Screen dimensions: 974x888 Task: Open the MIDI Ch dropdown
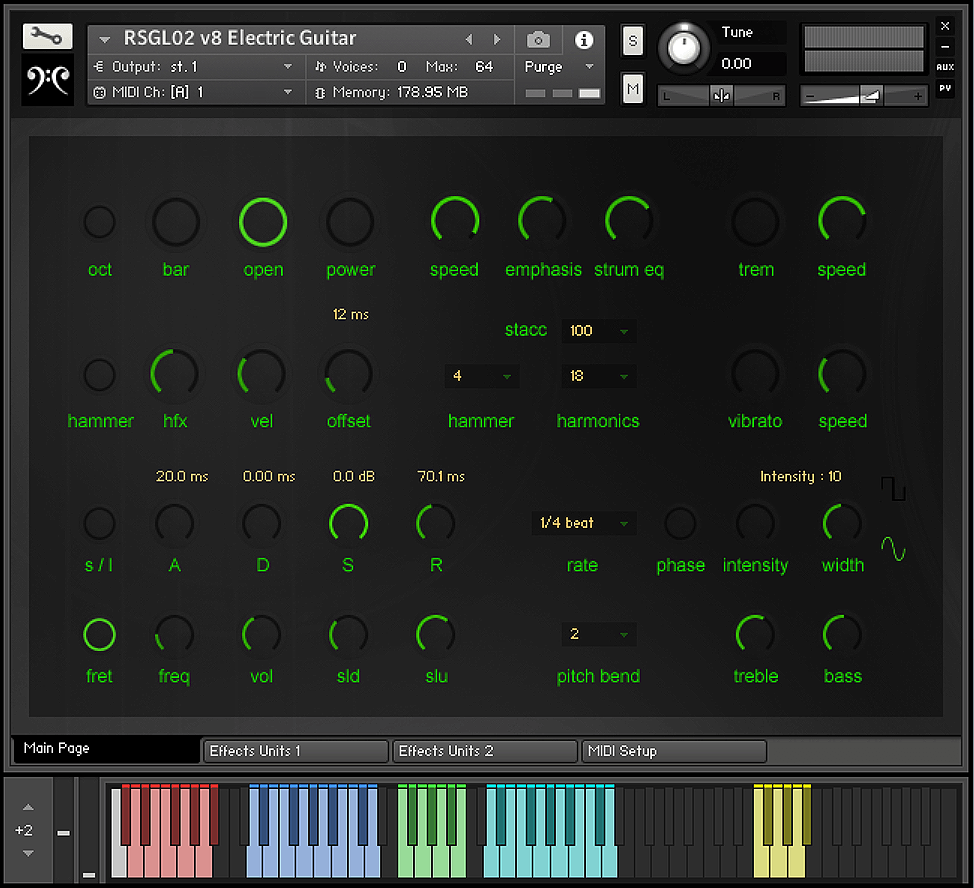point(288,92)
